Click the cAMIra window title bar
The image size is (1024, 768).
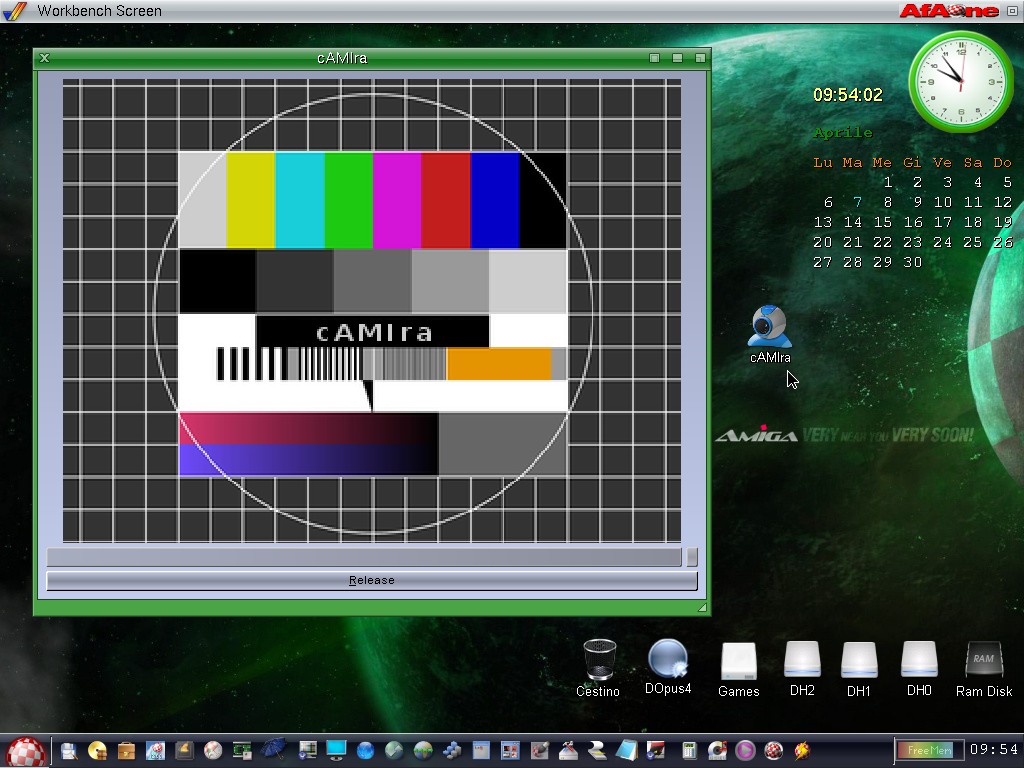(x=342, y=58)
